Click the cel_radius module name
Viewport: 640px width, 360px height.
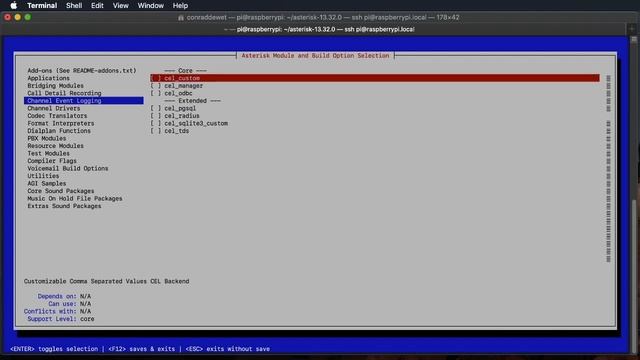pos(182,116)
